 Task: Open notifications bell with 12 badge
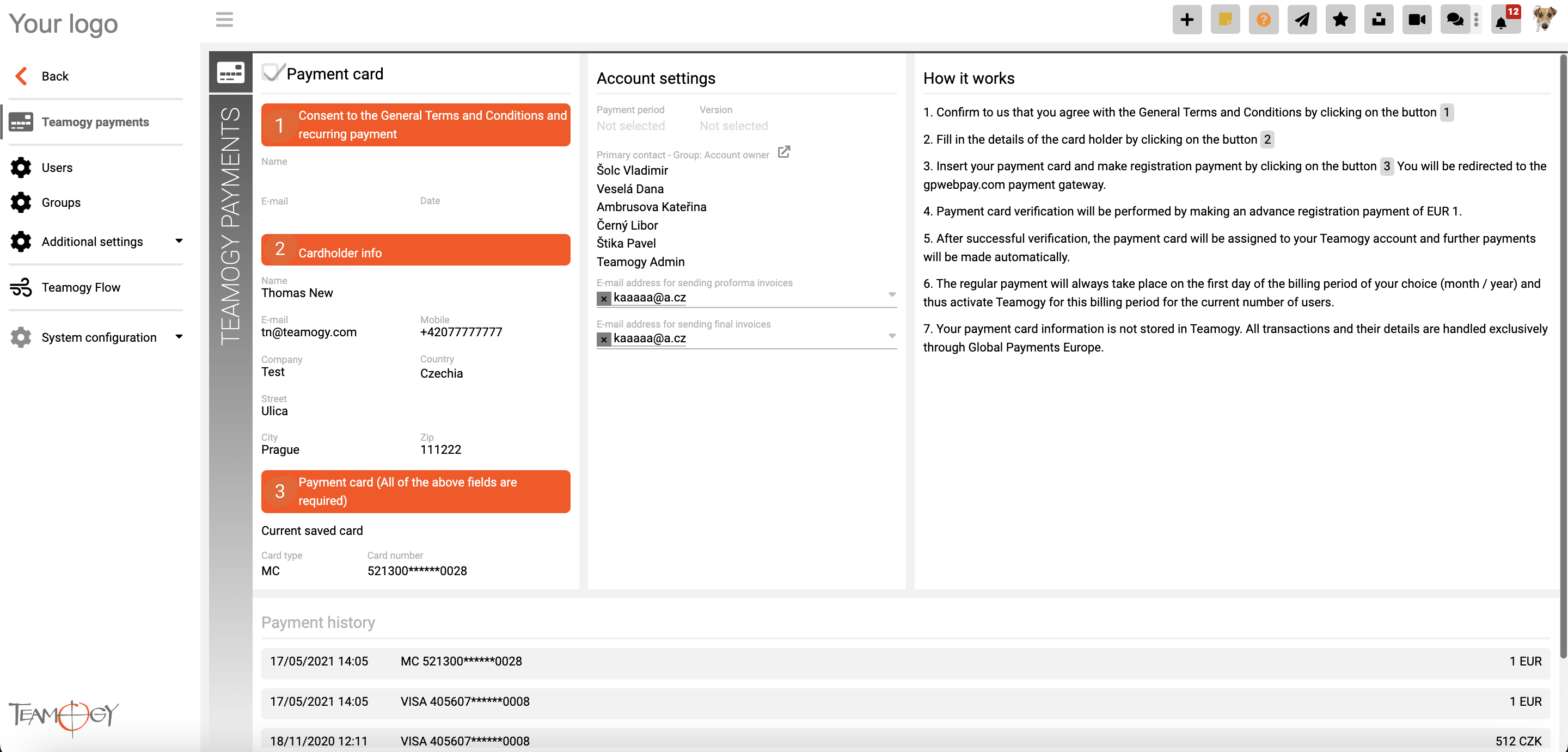click(1505, 20)
